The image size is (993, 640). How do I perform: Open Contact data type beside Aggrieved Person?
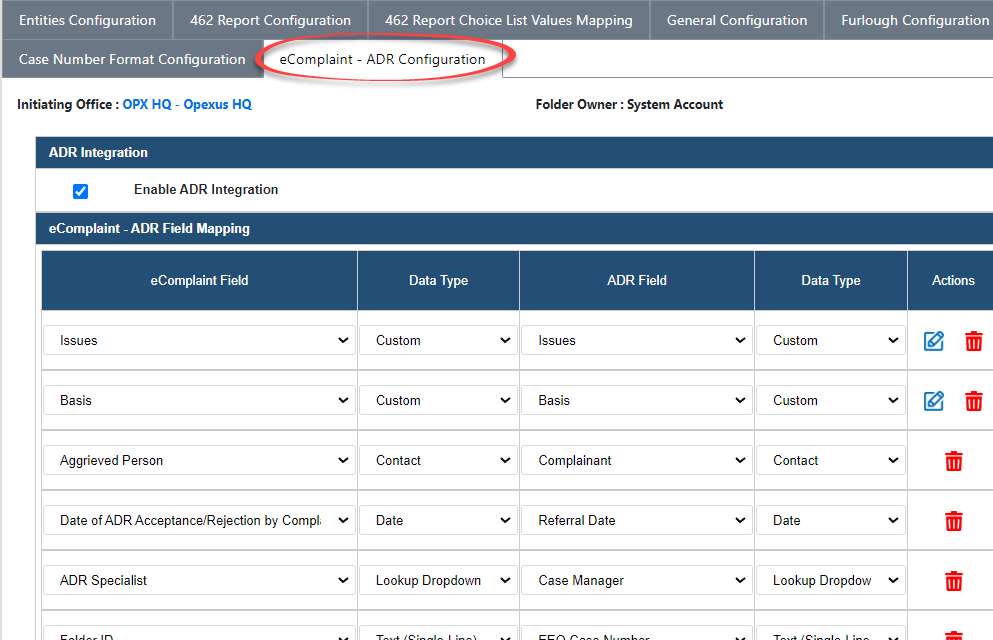click(x=438, y=460)
